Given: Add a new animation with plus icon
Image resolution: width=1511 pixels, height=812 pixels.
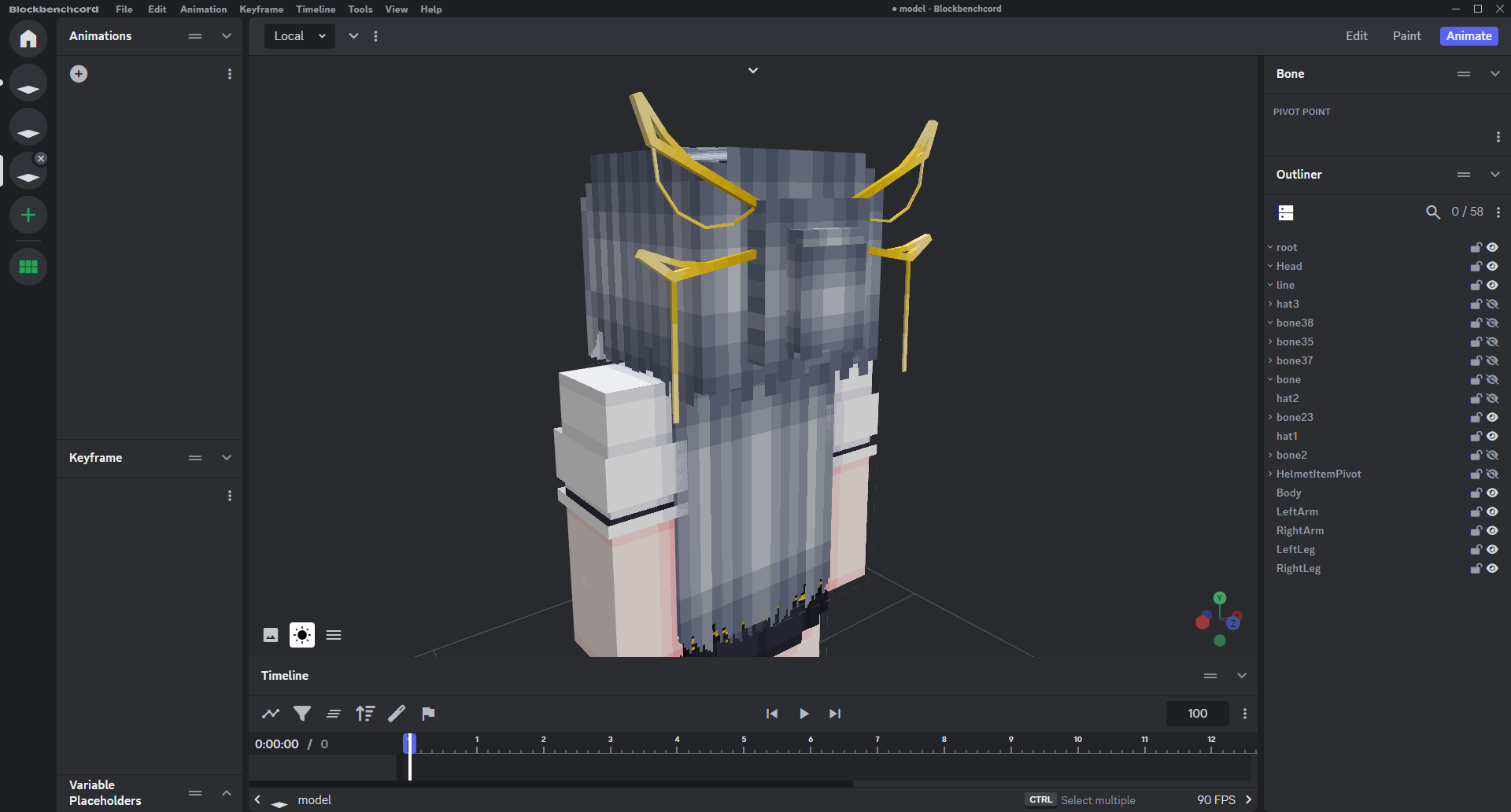Looking at the screenshot, I should pyautogui.click(x=79, y=74).
